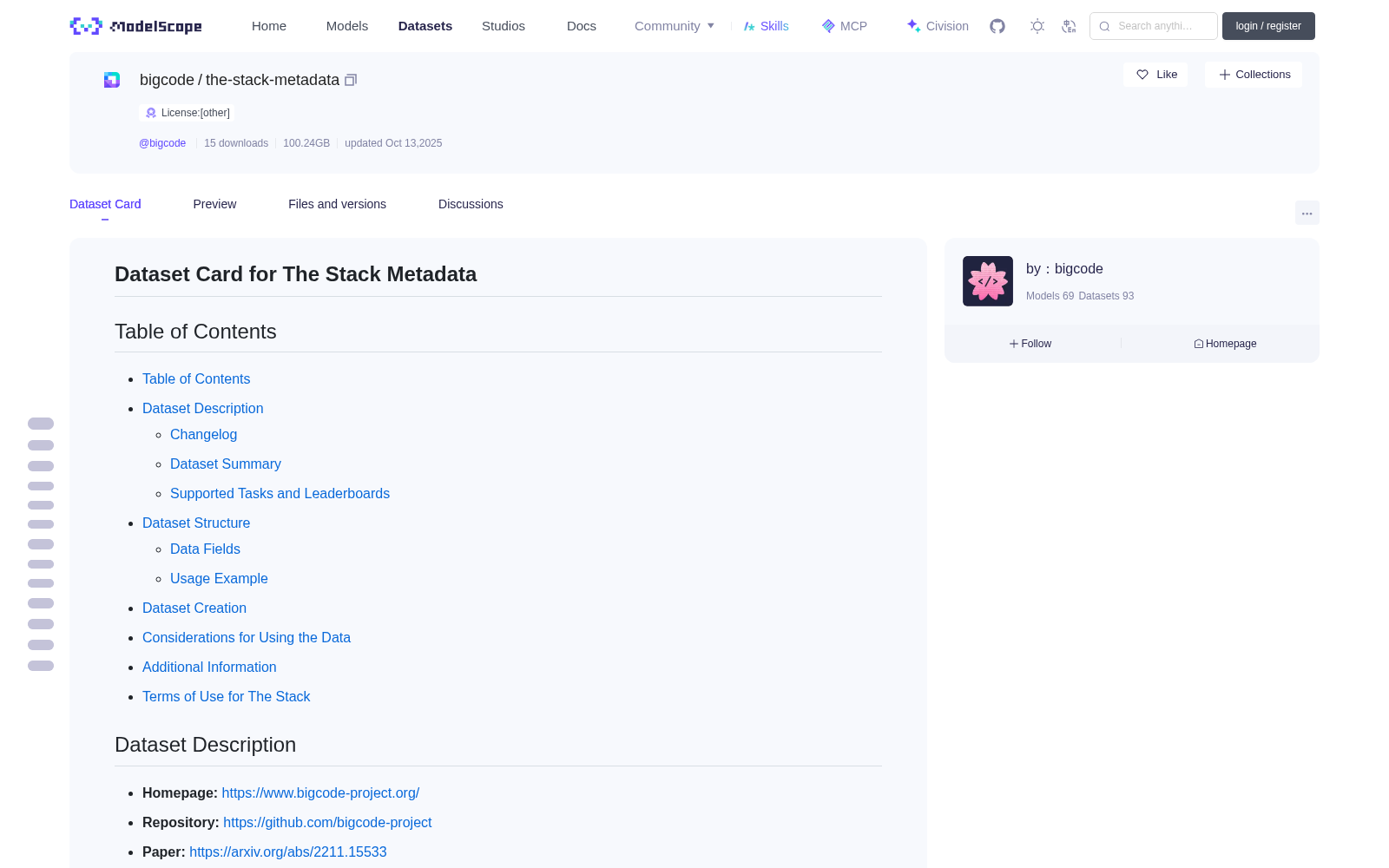Screen dimensions: 1389x868
Task: Open the Models menu item
Action: (347, 26)
